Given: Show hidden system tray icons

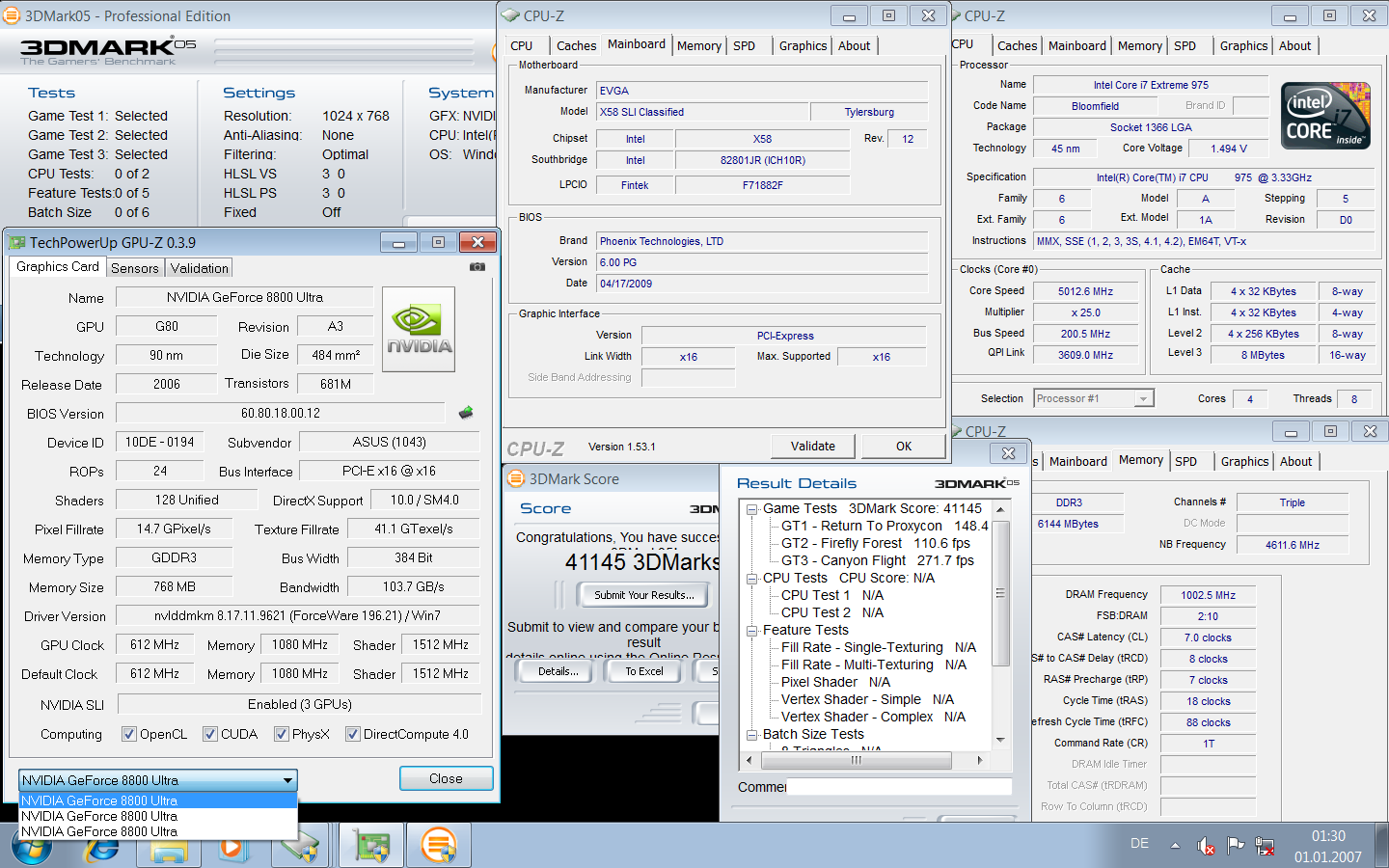Looking at the screenshot, I should (x=1175, y=846).
